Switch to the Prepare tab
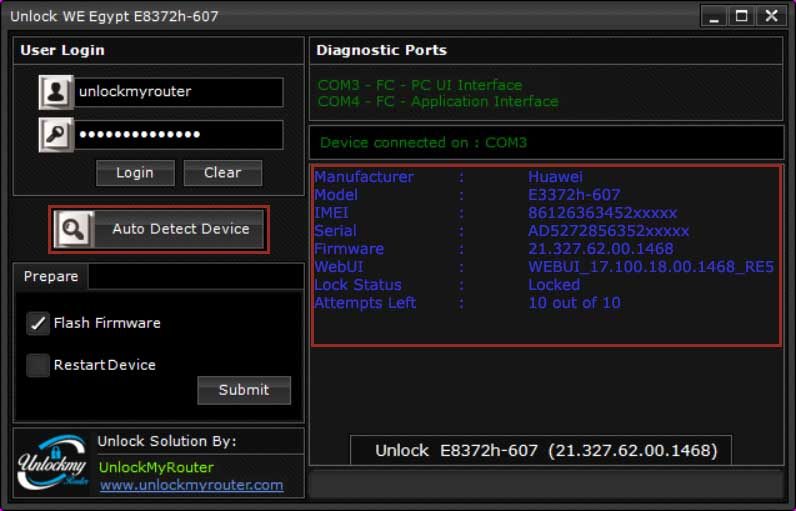Viewport: 796px width, 511px height. (51, 277)
